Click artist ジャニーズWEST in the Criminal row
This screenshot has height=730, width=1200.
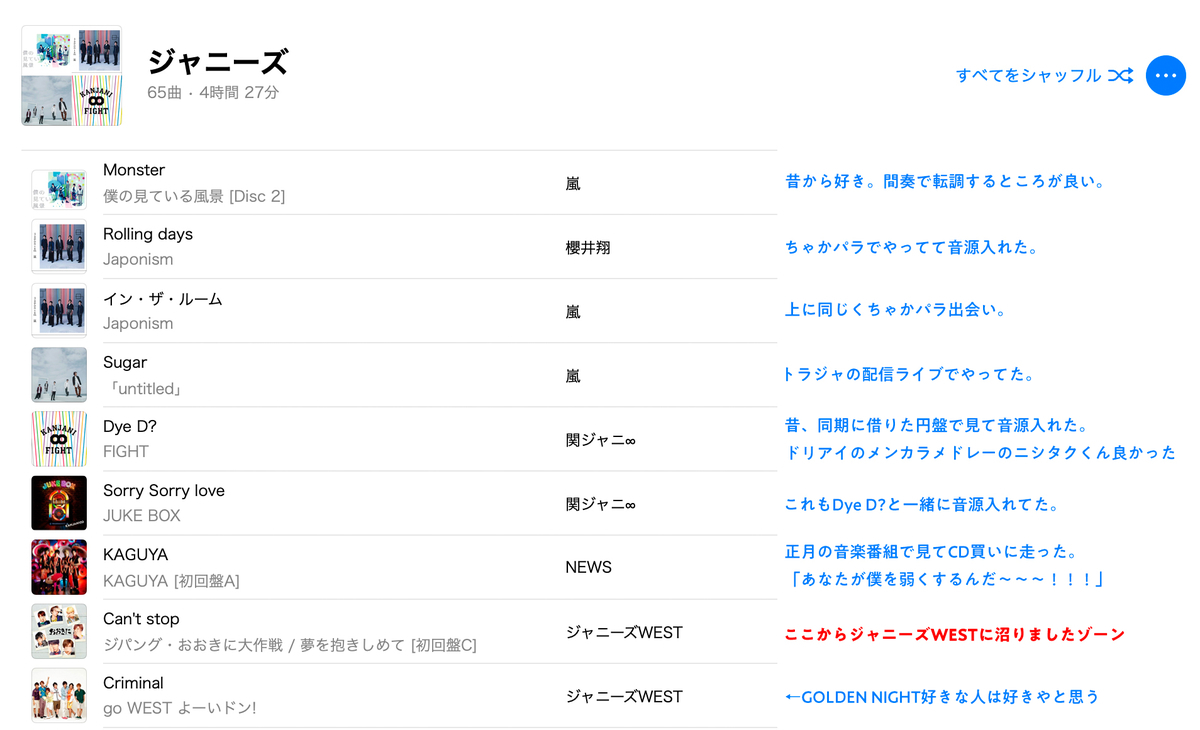tap(624, 696)
